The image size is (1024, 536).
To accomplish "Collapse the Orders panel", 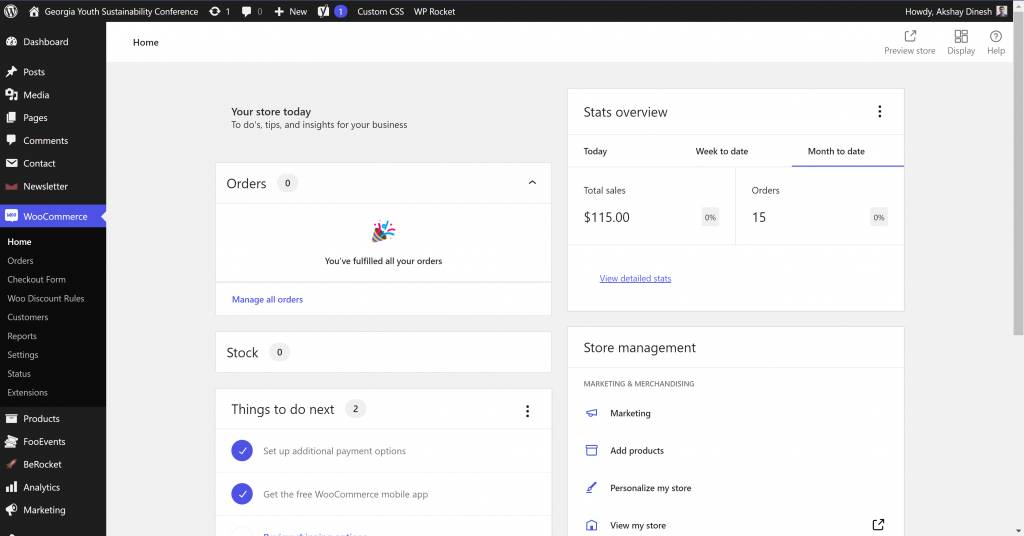I will coord(532,183).
